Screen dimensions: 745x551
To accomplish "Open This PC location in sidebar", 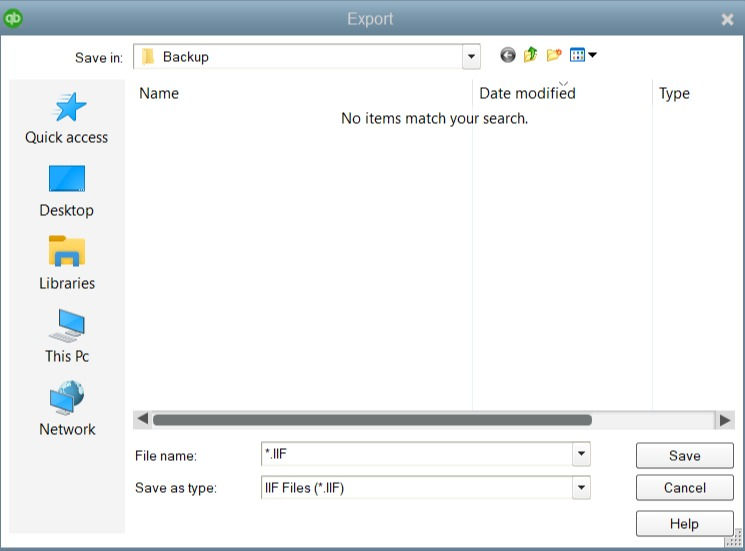I will 67,336.
